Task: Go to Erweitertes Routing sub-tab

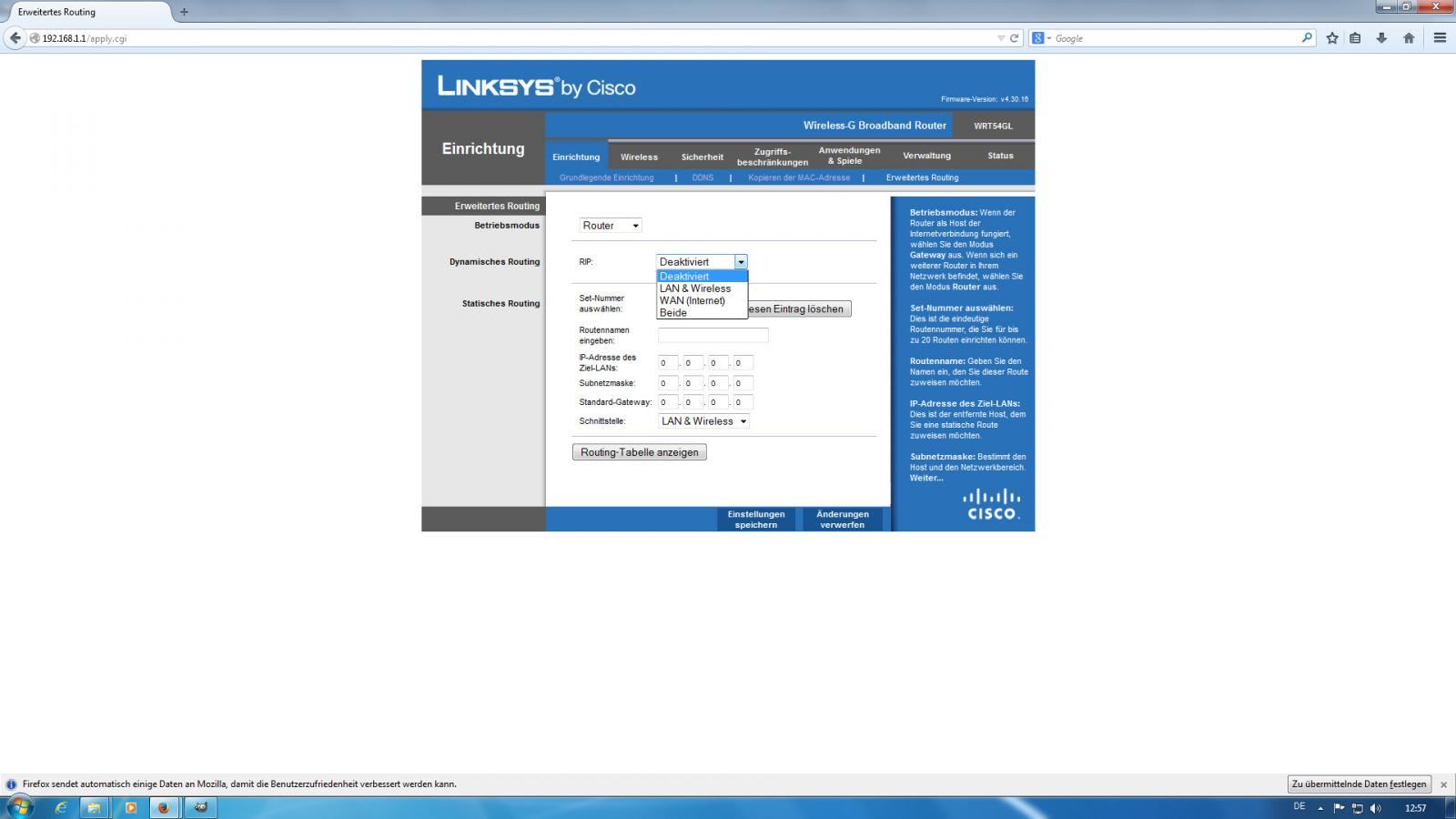Action: [922, 177]
